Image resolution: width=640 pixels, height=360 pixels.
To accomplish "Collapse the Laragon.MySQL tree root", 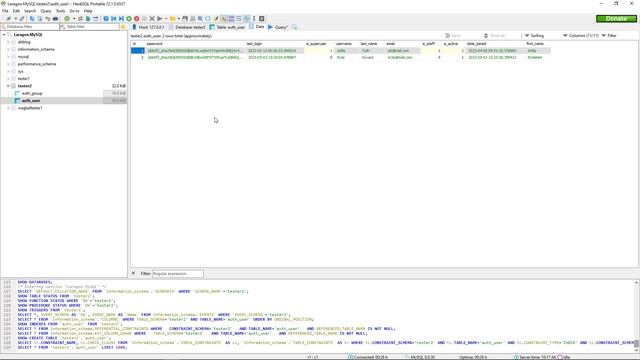I will (4, 35).
